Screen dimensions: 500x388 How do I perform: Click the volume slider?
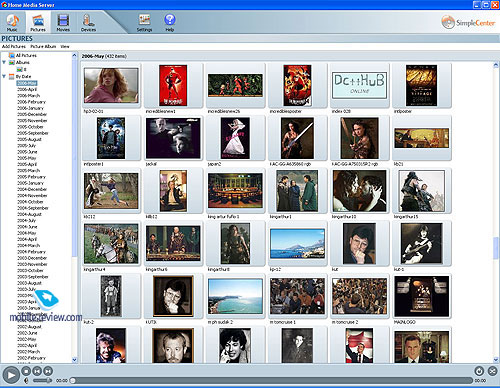(42, 380)
